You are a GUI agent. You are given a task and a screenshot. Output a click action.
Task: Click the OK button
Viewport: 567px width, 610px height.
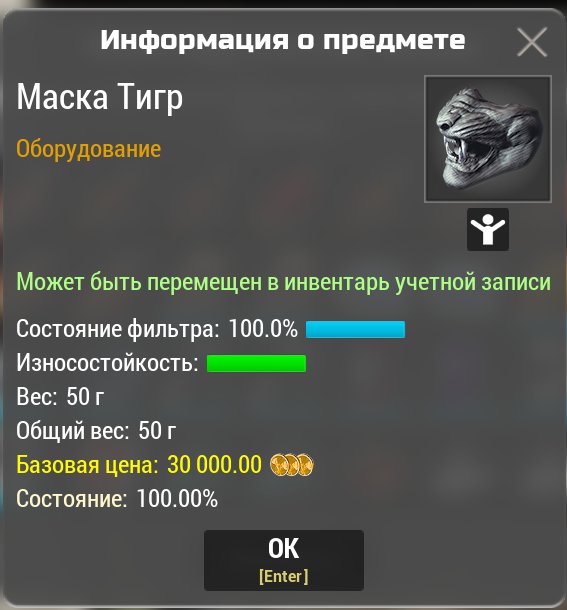pos(284,560)
